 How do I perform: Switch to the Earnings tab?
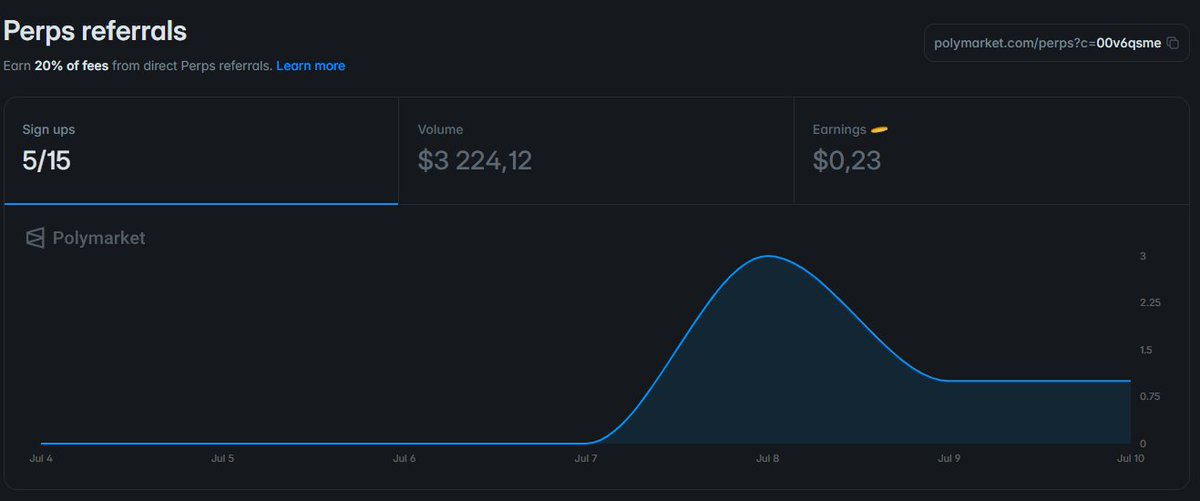(991, 151)
